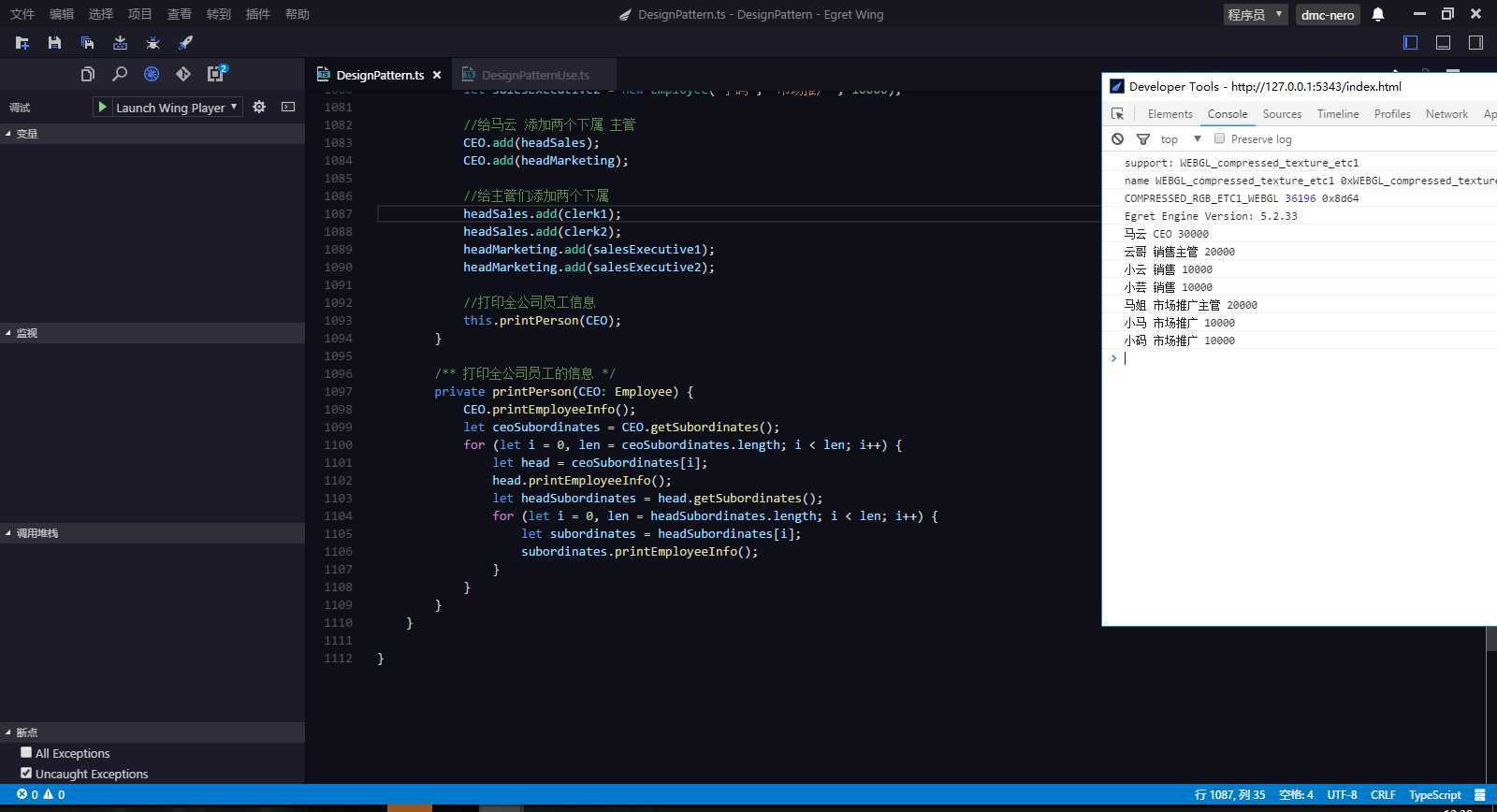The height and width of the screenshot is (812, 1497).
Task: Collapse the 断点 breakpoints section
Action: [x=153, y=732]
